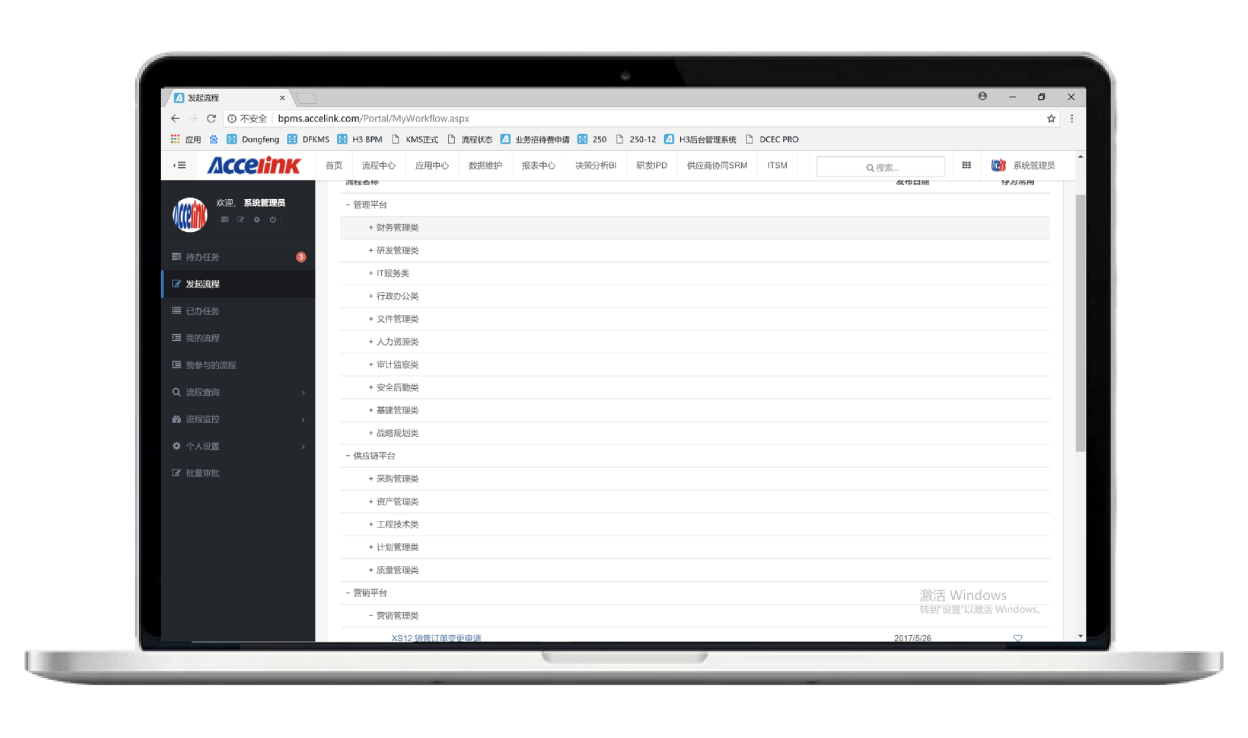Click the edit icon under the welcome text
The image size is (1248, 738).
point(241,220)
